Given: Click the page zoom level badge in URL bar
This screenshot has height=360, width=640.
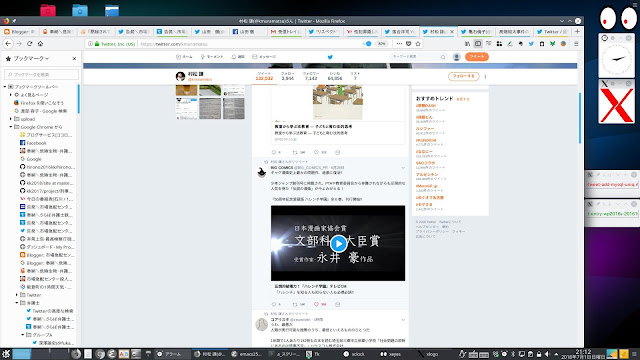Looking at the screenshot, I should tap(381, 44).
